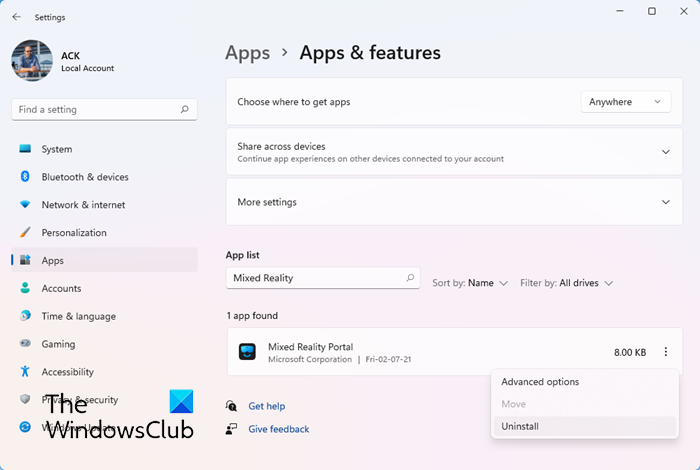Screen dimensions: 700x470
Task: Click the 1 app found text
Action: pos(252,316)
